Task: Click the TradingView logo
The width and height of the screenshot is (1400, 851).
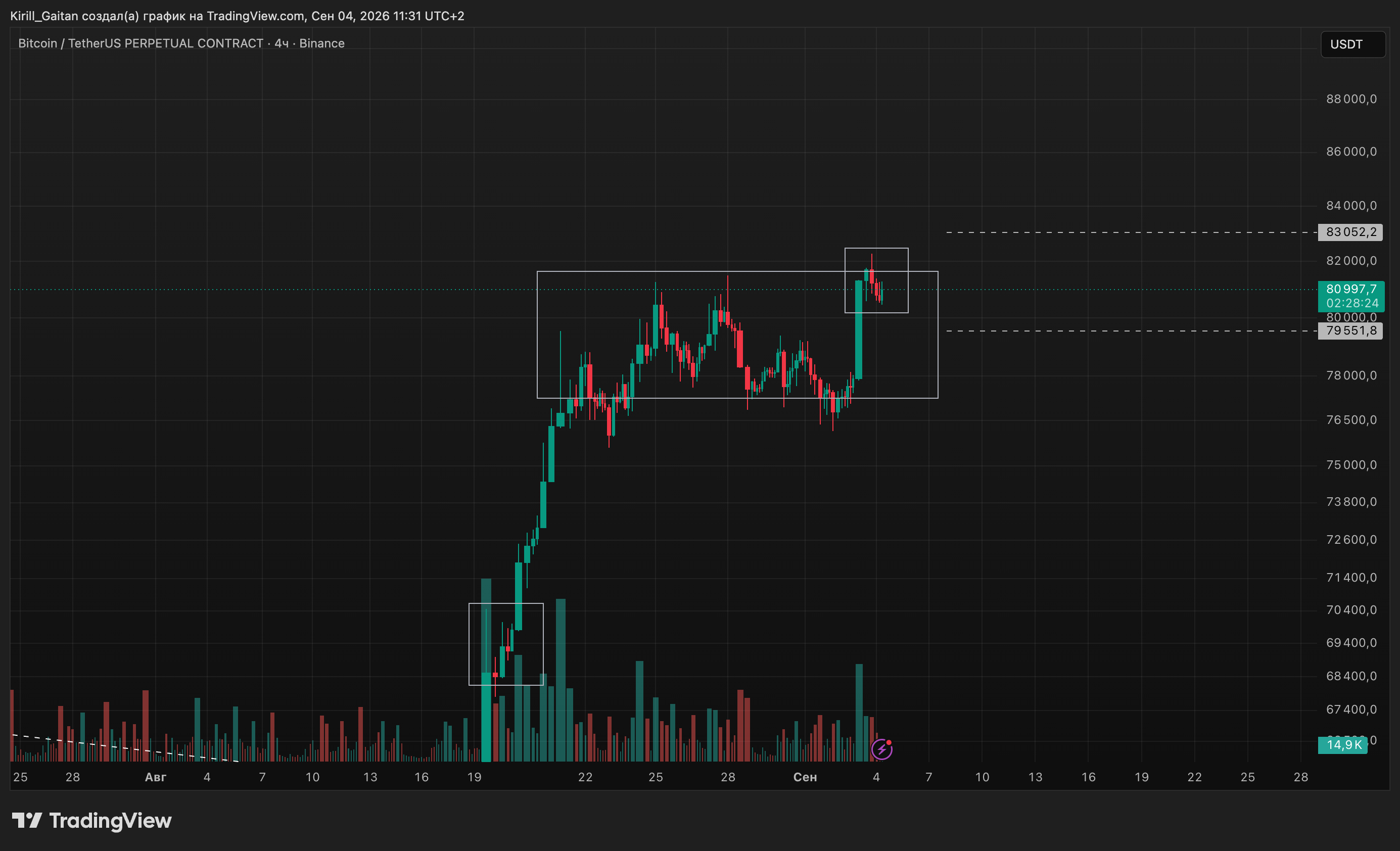Action: coord(91,820)
